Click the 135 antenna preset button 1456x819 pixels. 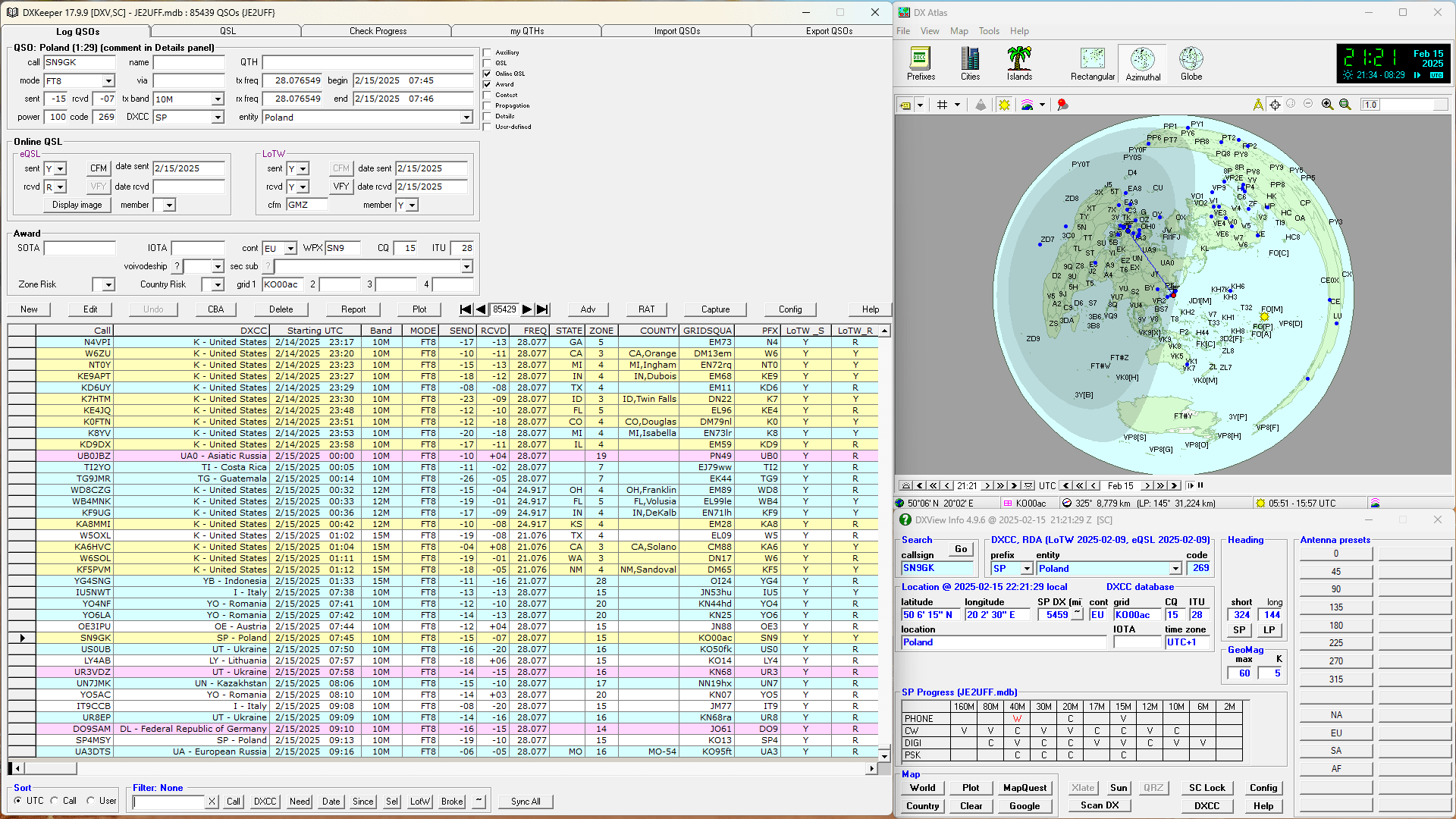(1336, 607)
